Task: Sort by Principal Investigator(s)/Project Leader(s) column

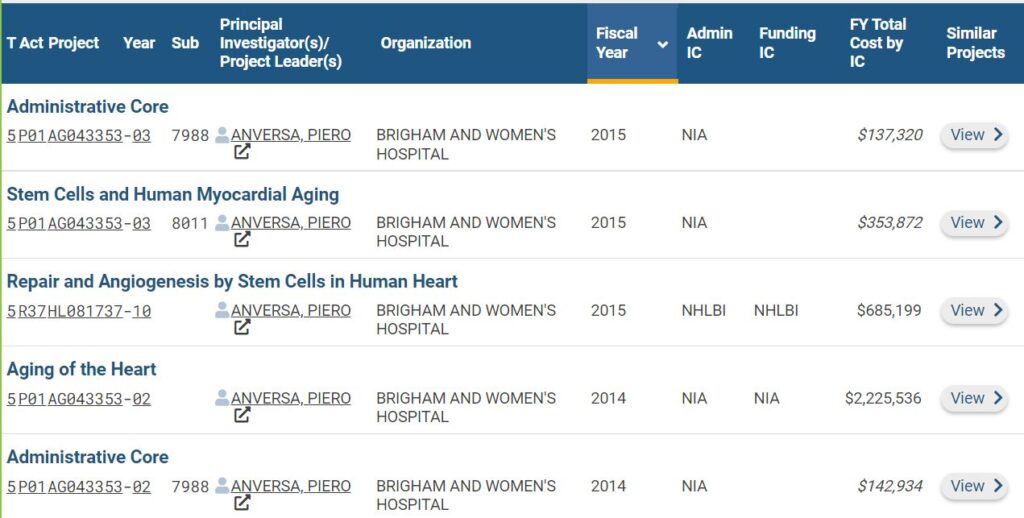Action: (280, 43)
